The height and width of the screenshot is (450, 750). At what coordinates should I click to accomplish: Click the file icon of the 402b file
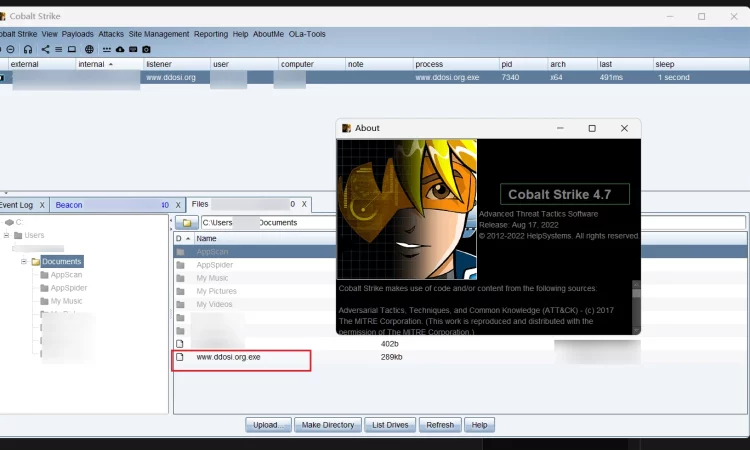pos(180,344)
